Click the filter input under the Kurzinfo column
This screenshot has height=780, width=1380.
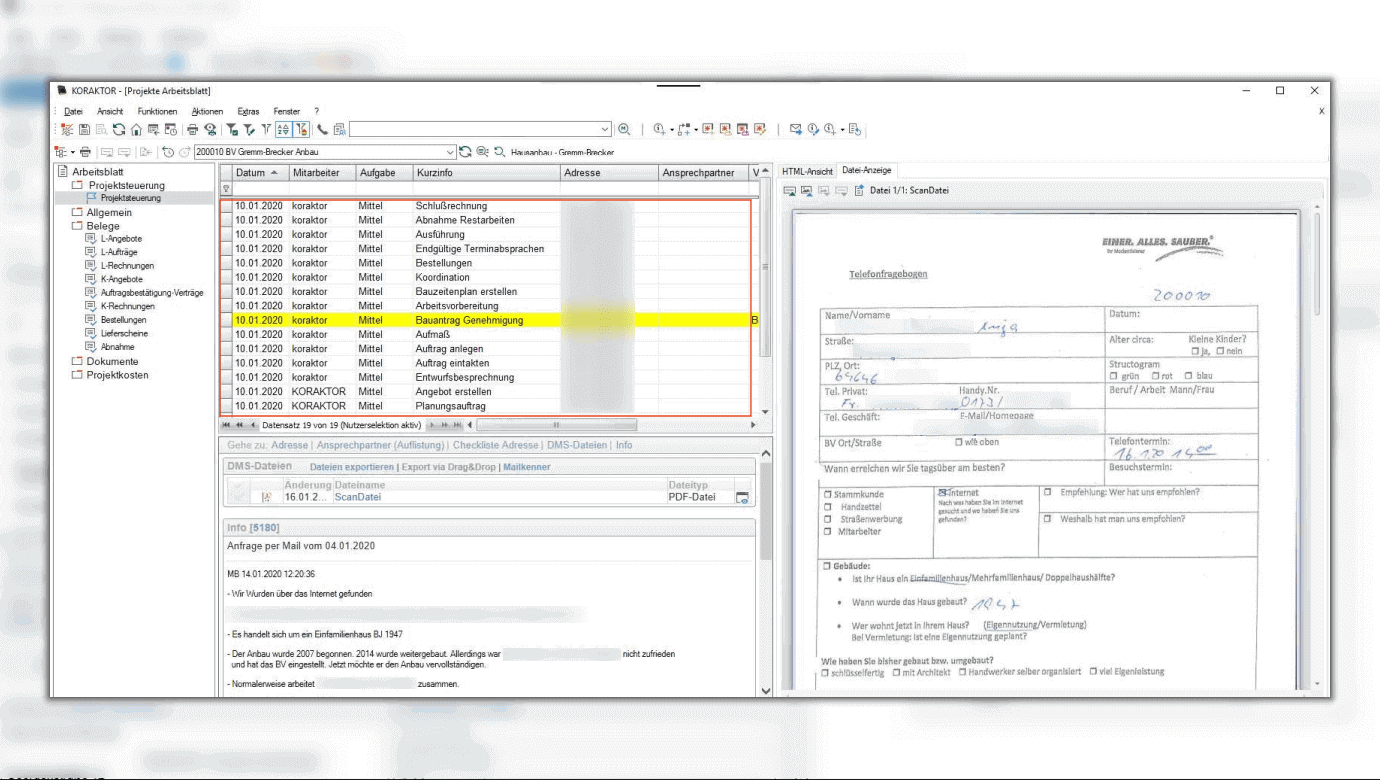[x=486, y=188]
